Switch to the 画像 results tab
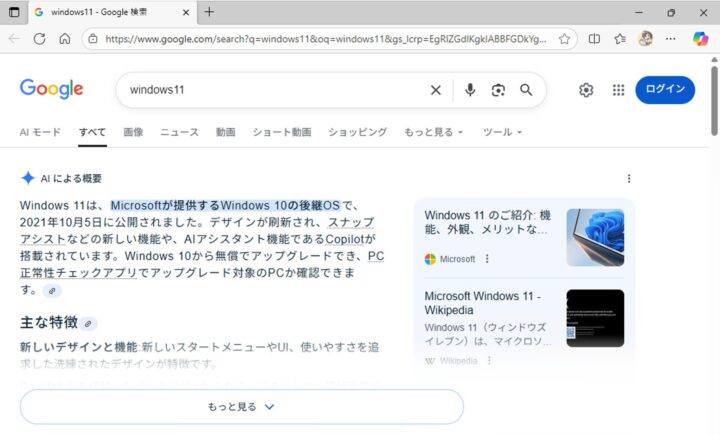720x435 pixels. click(133, 132)
